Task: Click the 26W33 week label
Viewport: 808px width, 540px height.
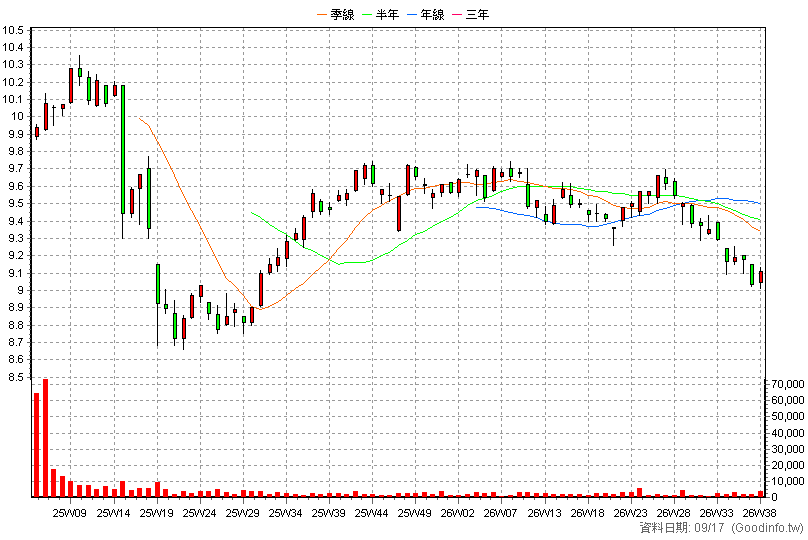Action: (717, 513)
